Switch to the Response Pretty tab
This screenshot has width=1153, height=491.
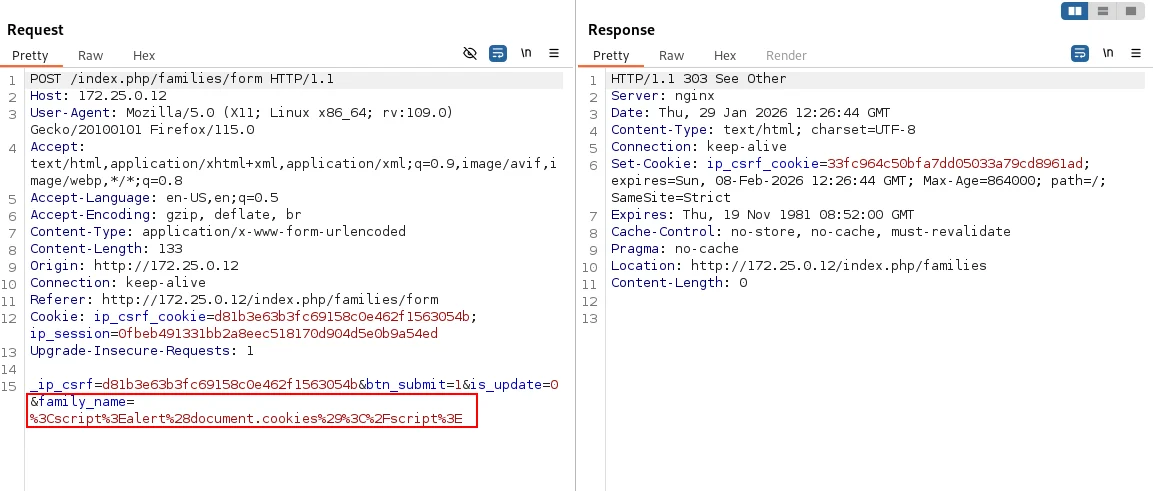[x=611, y=55]
